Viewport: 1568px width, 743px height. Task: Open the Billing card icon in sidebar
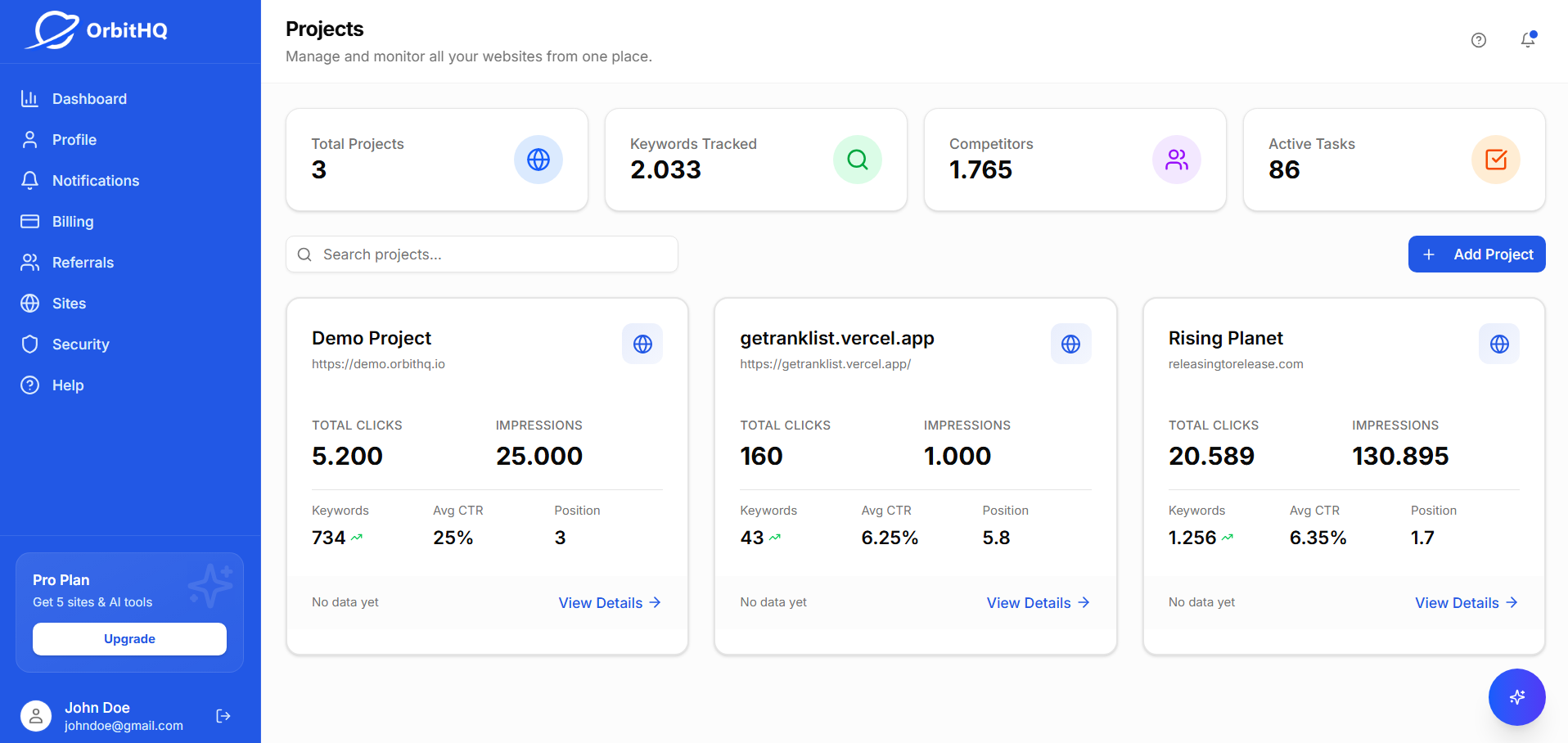click(29, 221)
